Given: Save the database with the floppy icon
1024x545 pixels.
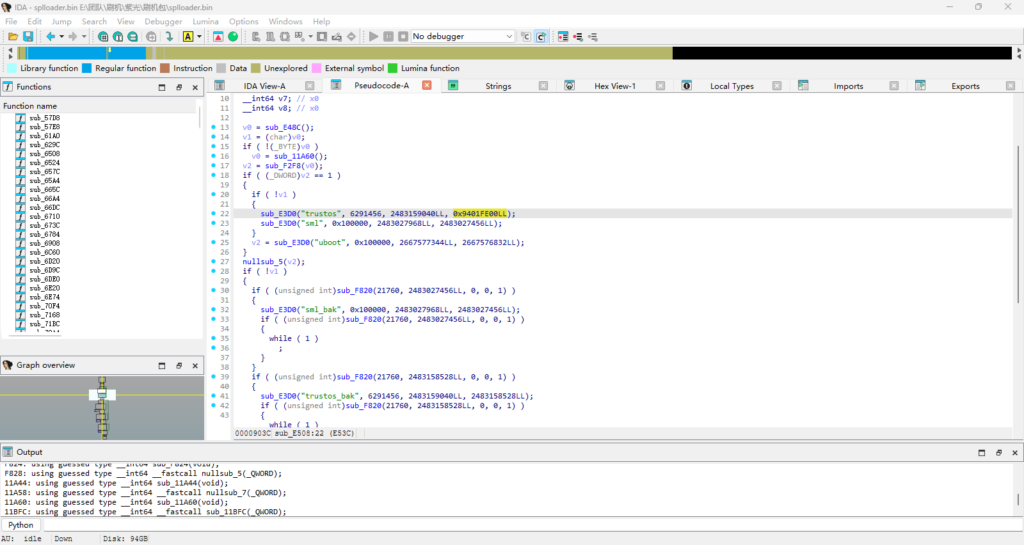Looking at the screenshot, I should [28, 37].
